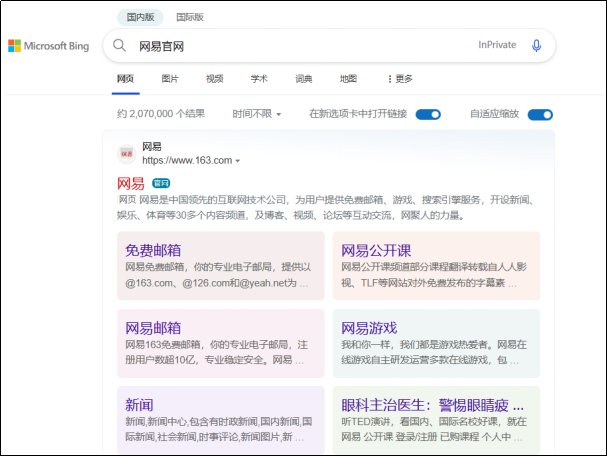Open the 时间不限 time filter dropdown
The image size is (607, 456).
pyautogui.click(x=257, y=114)
